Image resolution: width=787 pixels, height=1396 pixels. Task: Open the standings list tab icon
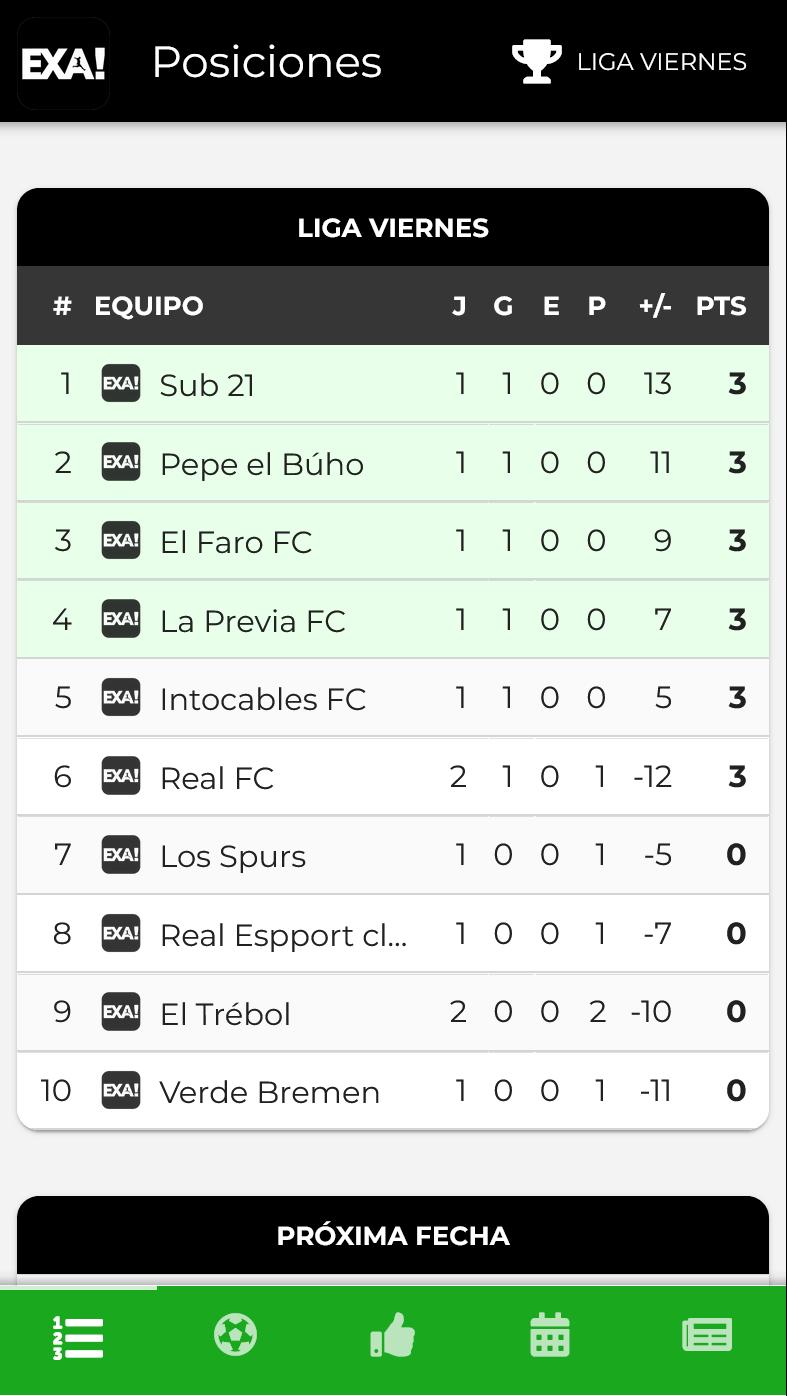(78, 1337)
